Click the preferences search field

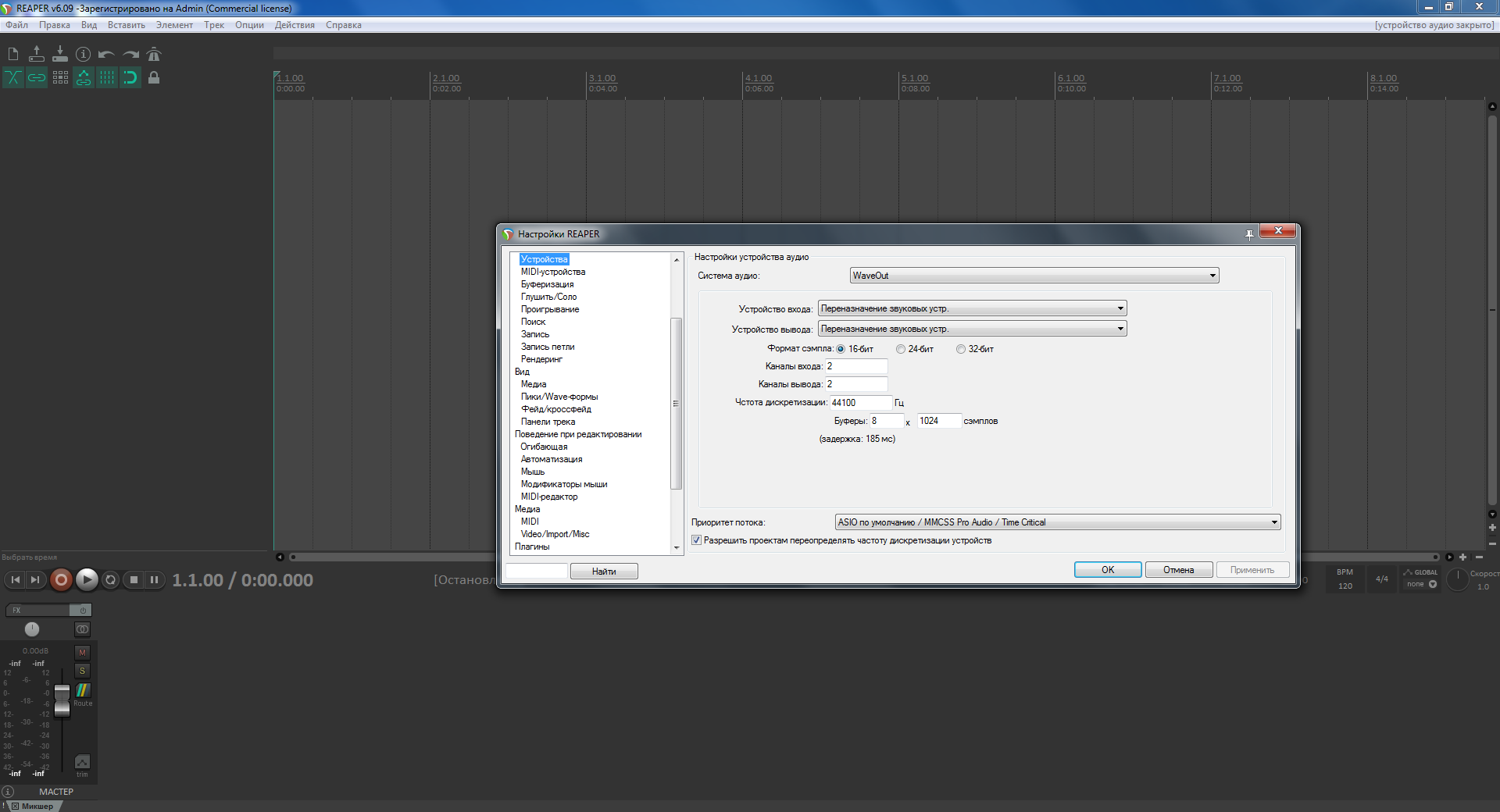537,571
